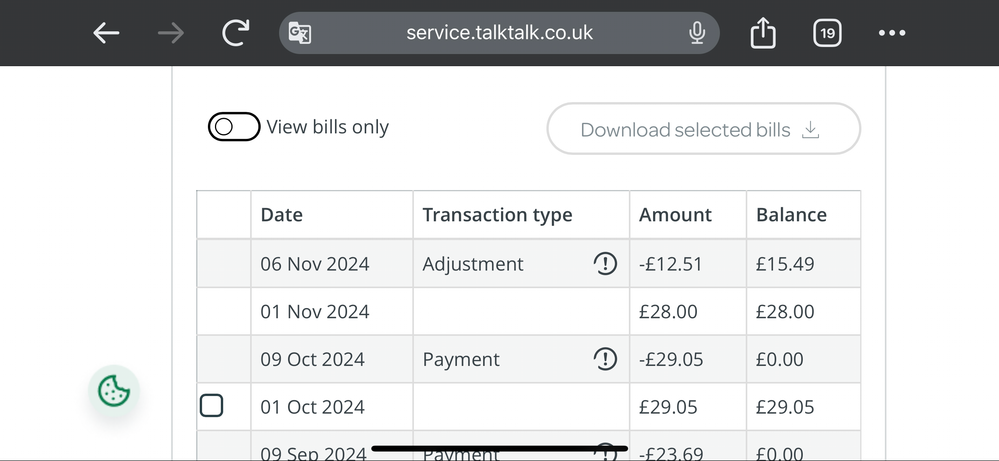Image resolution: width=999 pixels, height=461 pixels.
Task: Click the info icon beside the 09 Oct Payment
Action: coord(605,359)
